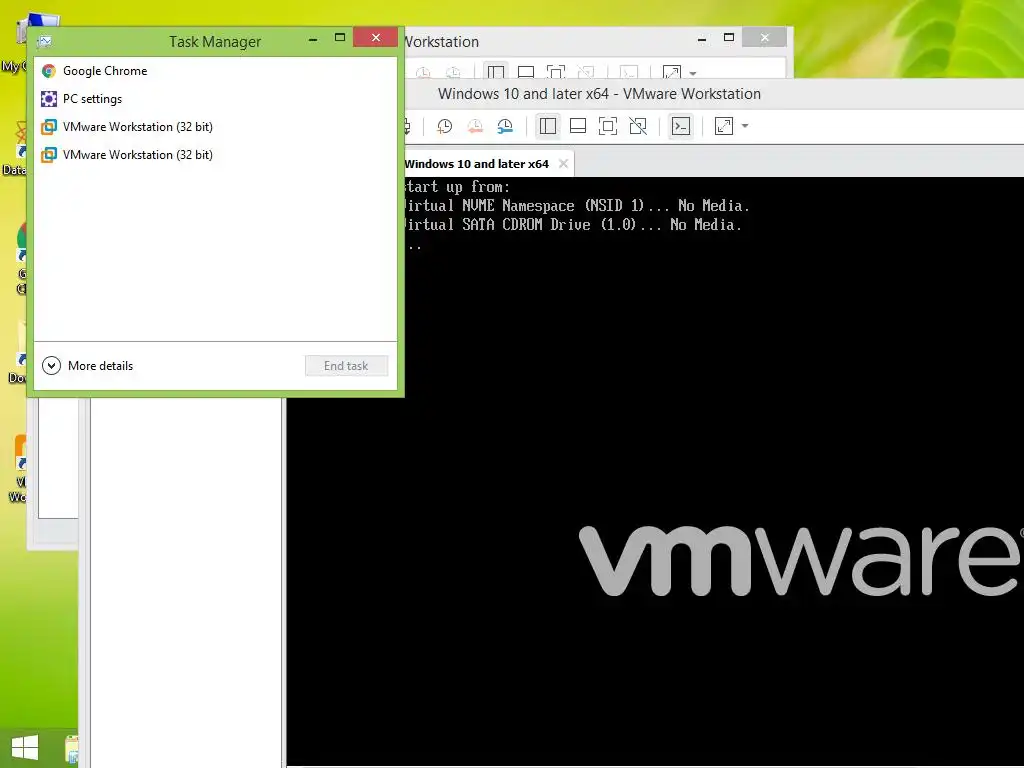Enter full screen mode in front VMware window
This screenshot has width=1024, height=768.
(x=608, y=126)
